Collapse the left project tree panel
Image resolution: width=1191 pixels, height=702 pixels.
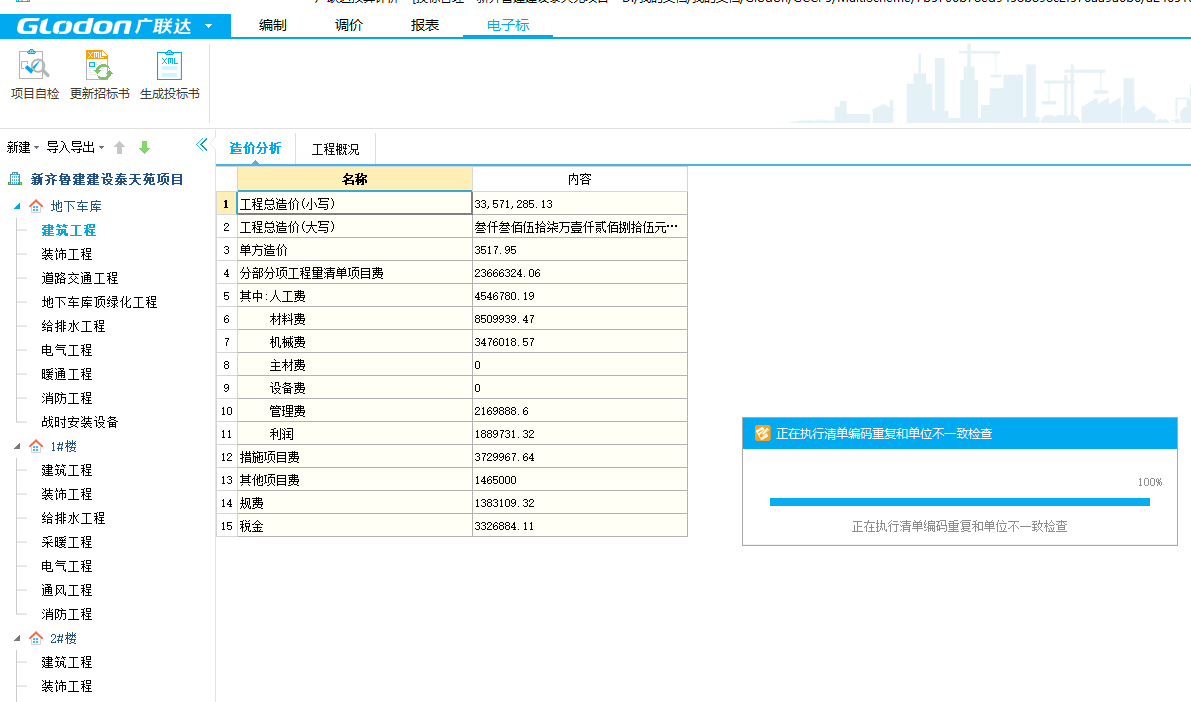click(201, 144)
